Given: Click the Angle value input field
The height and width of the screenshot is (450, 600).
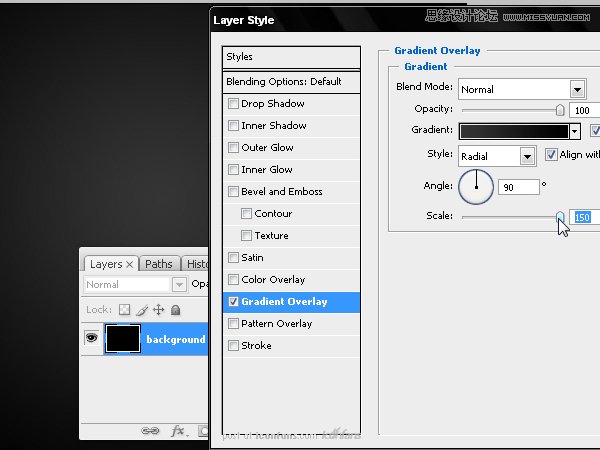Looking at the screenshot, I should click(518, 187).
